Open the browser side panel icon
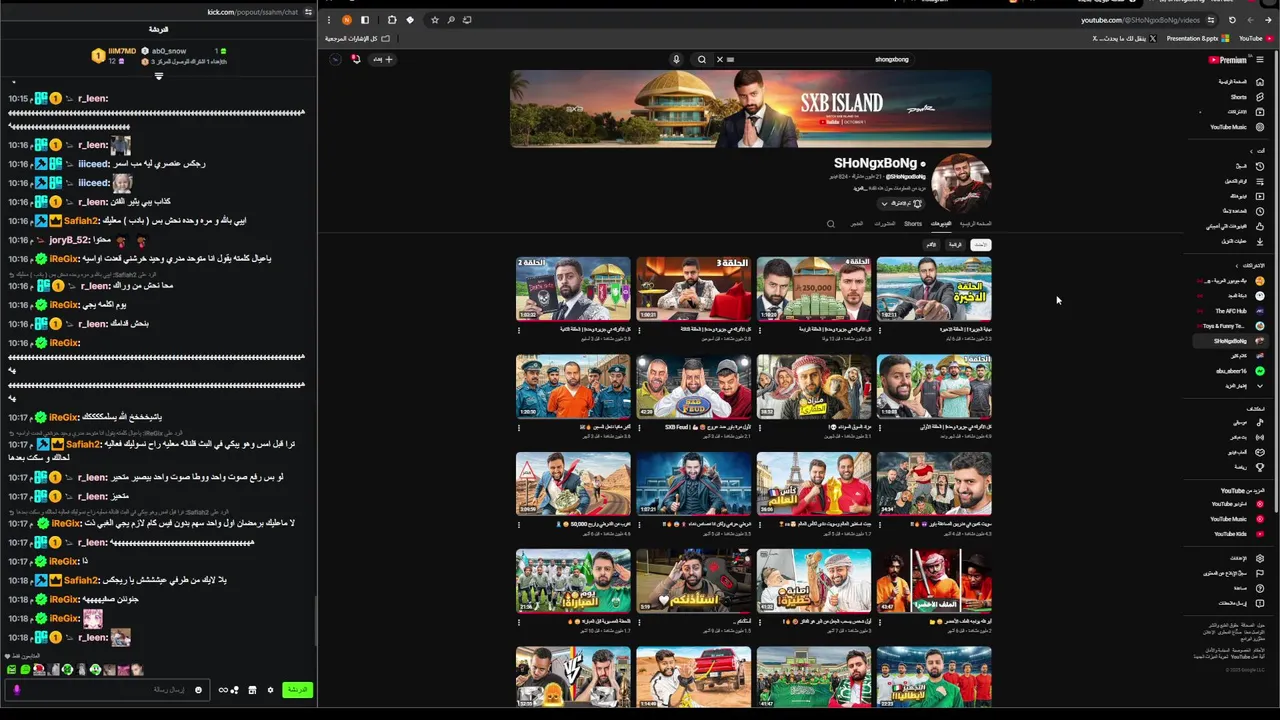1280x720 pixels. [365, 20]
